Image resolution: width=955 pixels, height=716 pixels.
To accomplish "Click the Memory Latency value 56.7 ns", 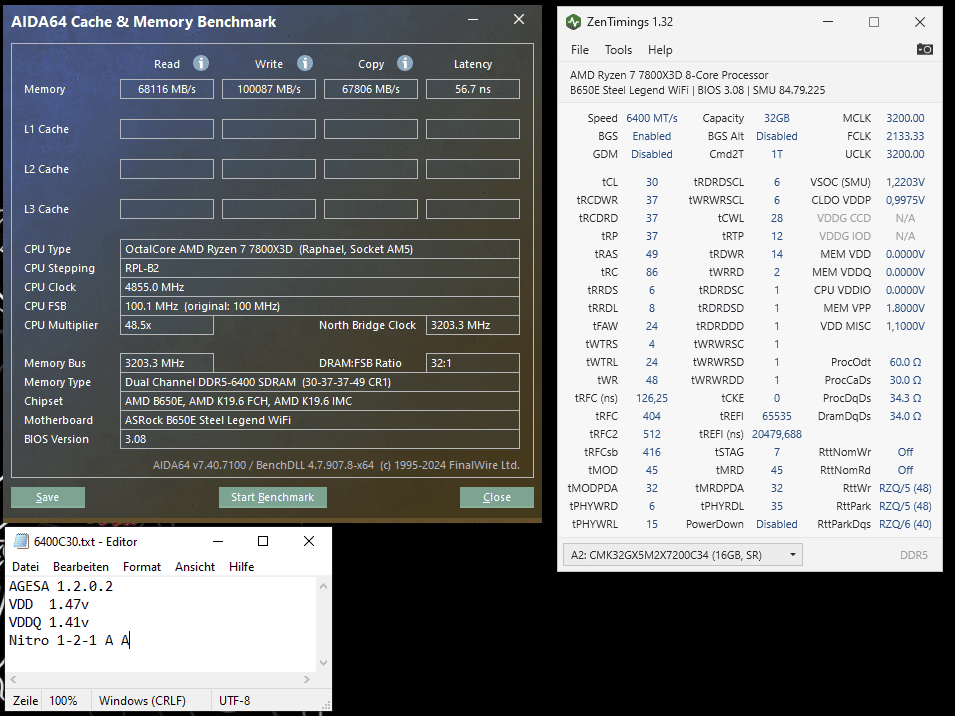I will point(473,89).
